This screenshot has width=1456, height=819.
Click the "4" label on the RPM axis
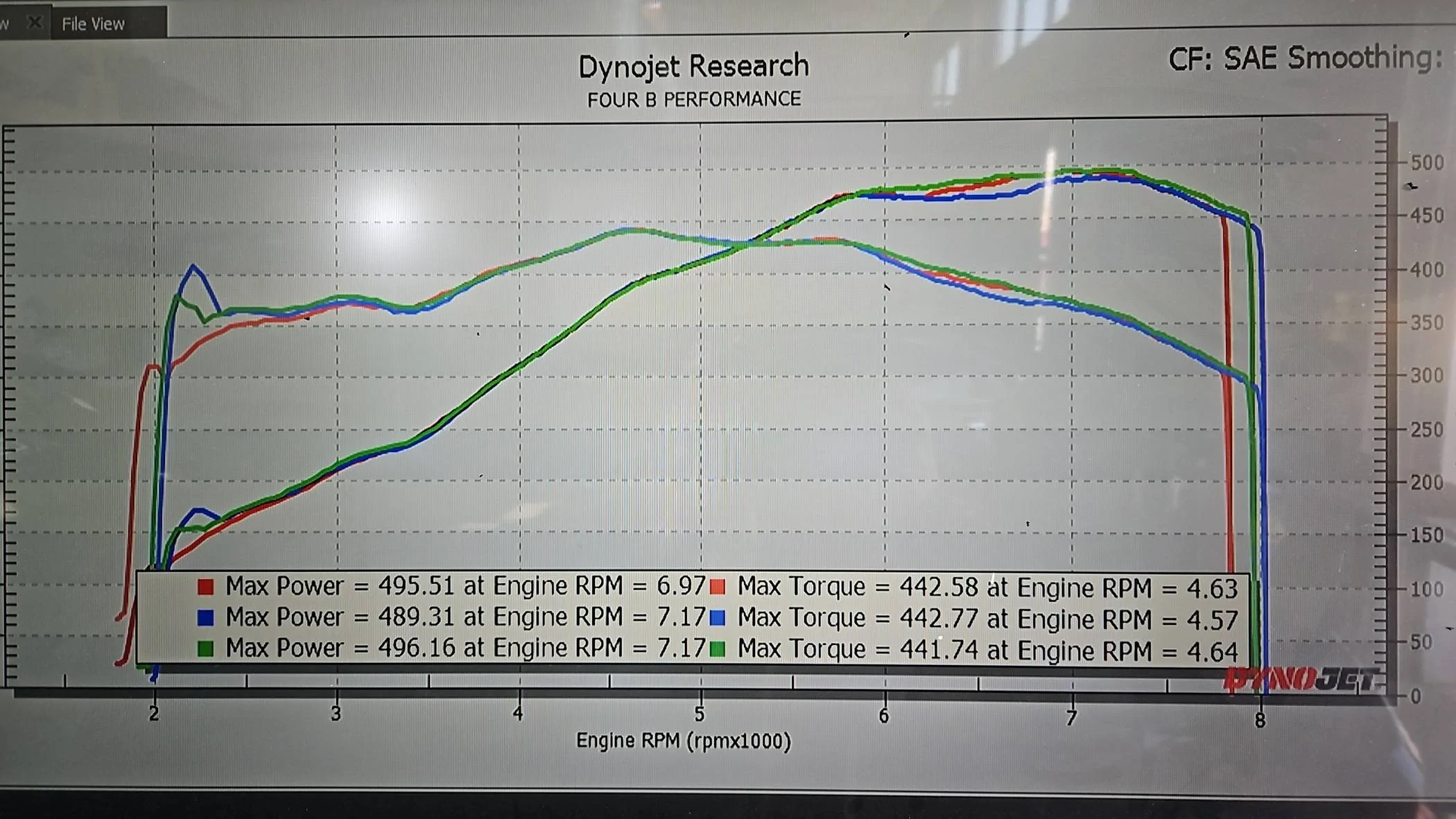click(x=518, y=714)
